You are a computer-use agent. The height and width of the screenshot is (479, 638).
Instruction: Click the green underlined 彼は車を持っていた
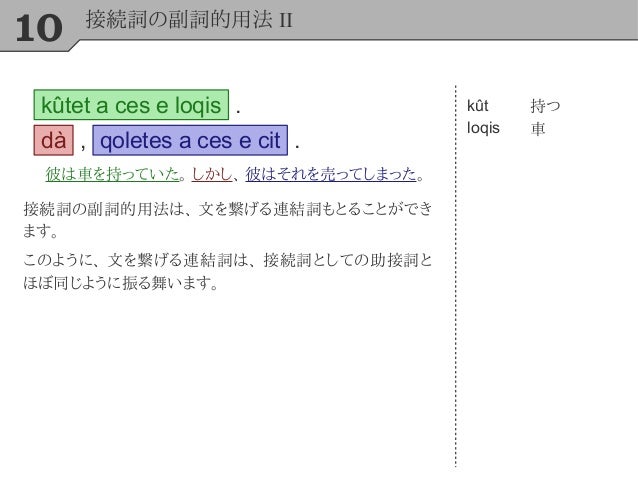113,174
